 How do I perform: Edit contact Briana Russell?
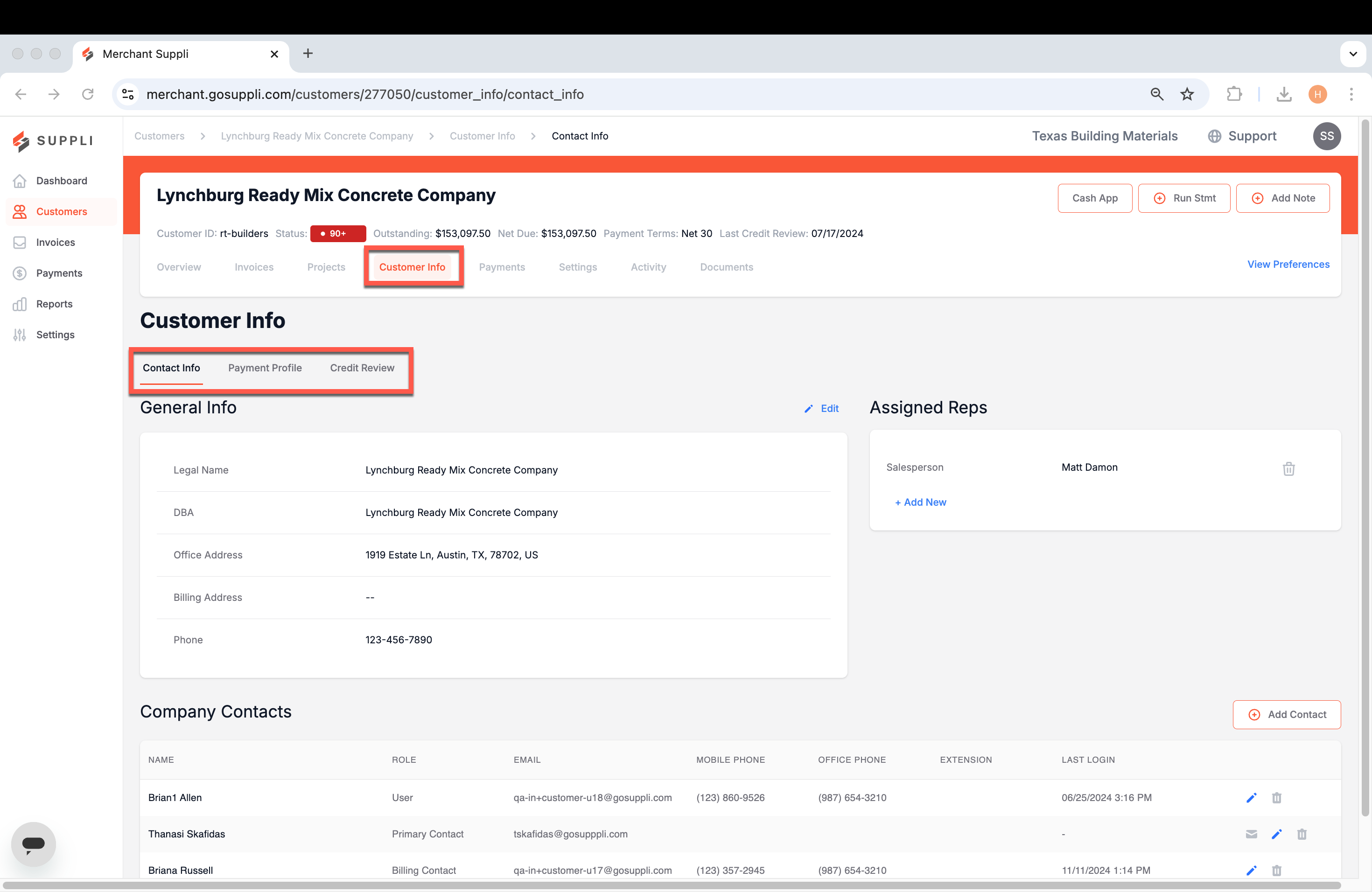(x=1251, y=870)
